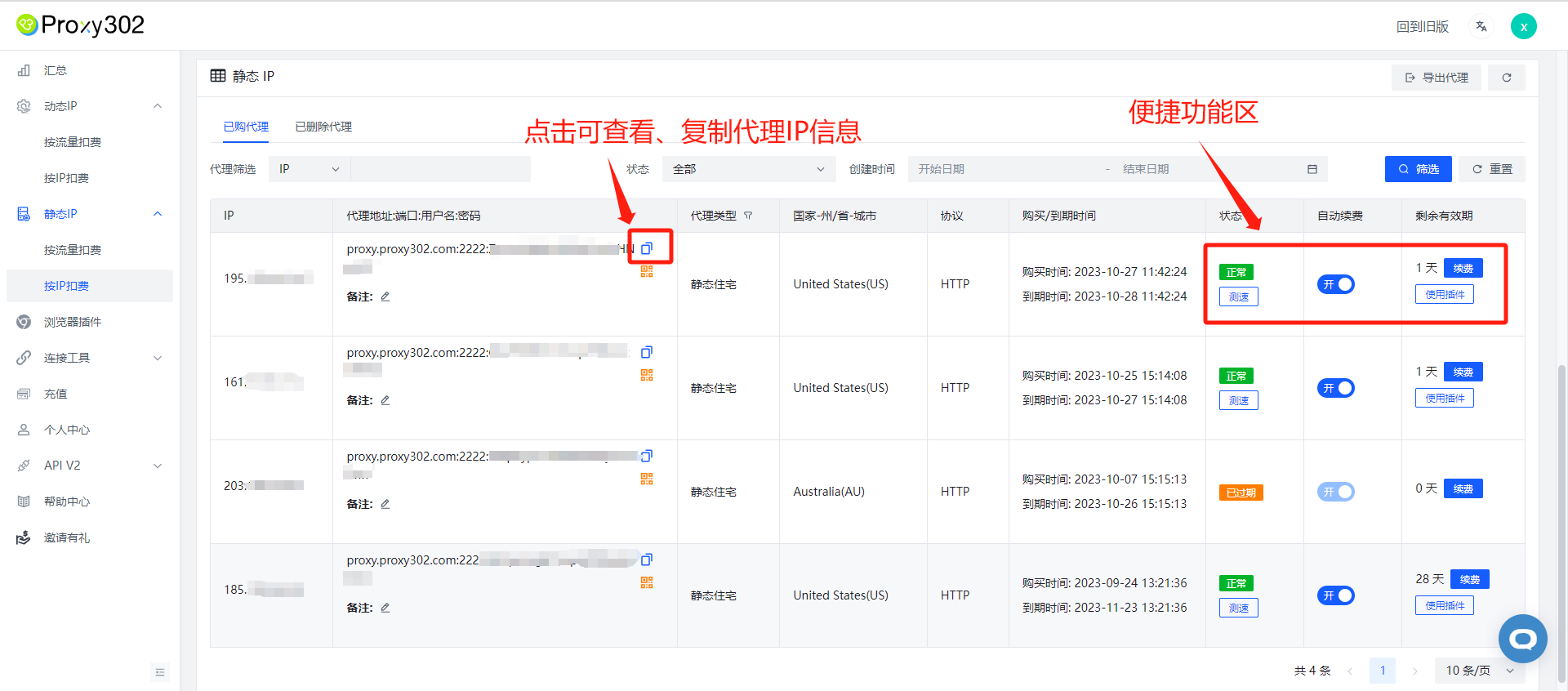This screenshot has width=1568, height=691.
Task: Open the user avatar menu
Action: click(1524, 26)
